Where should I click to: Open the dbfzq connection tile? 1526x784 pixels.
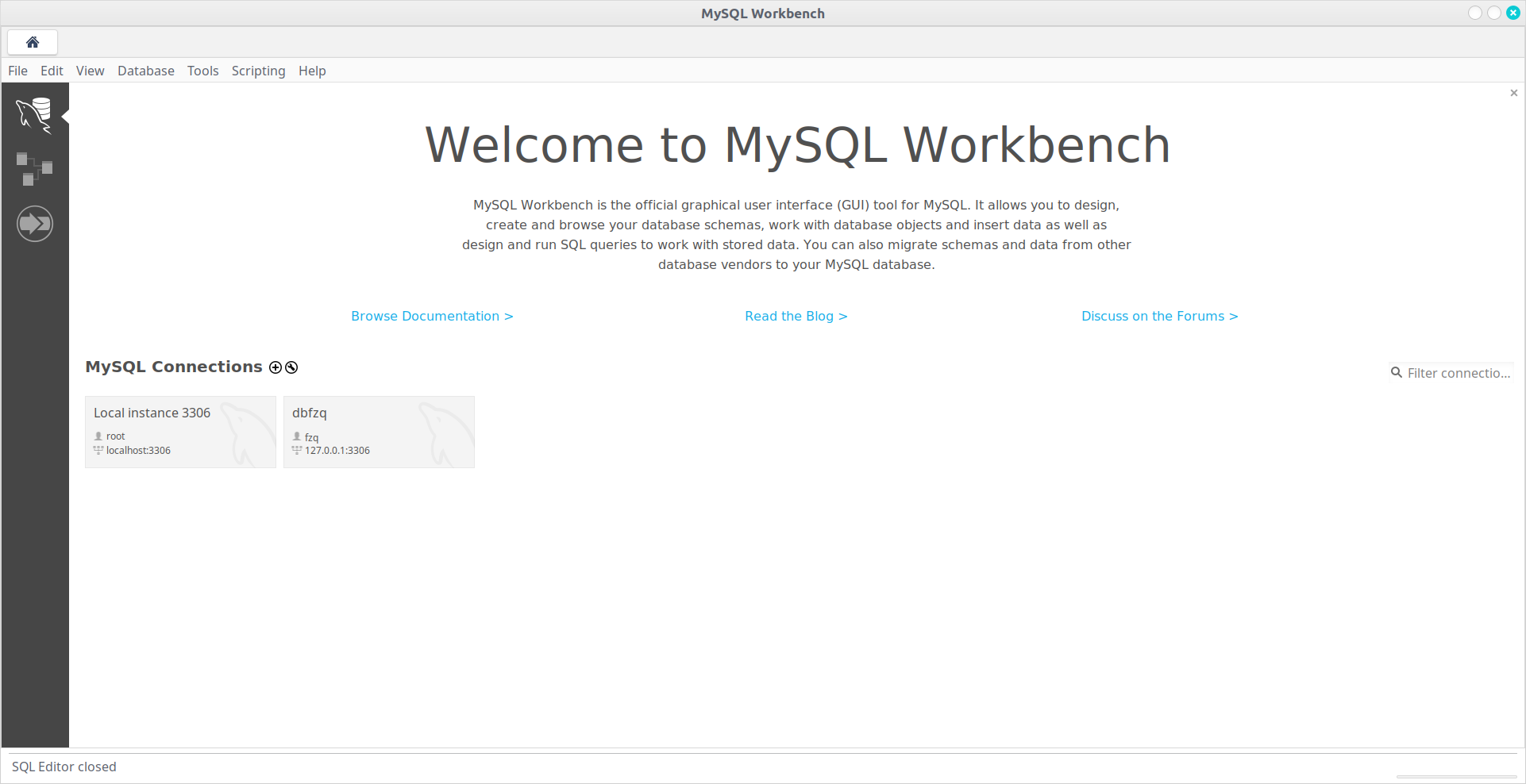point(379,432)
